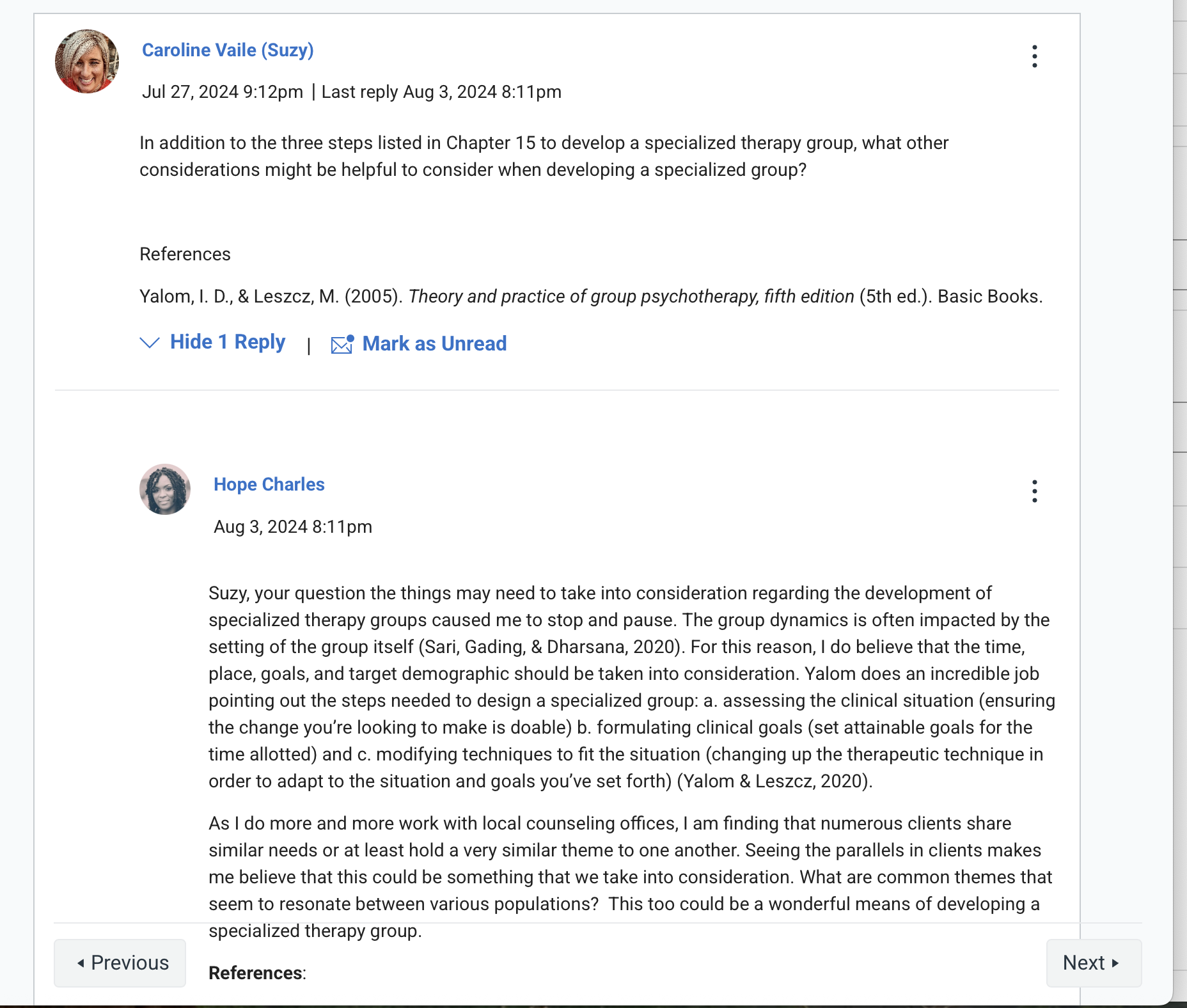The width and height of the screenshot is (1187, 1008).
Task: Open Caroline Vaile (Suzy) profile name link
Action: click(x=228, y=50)
